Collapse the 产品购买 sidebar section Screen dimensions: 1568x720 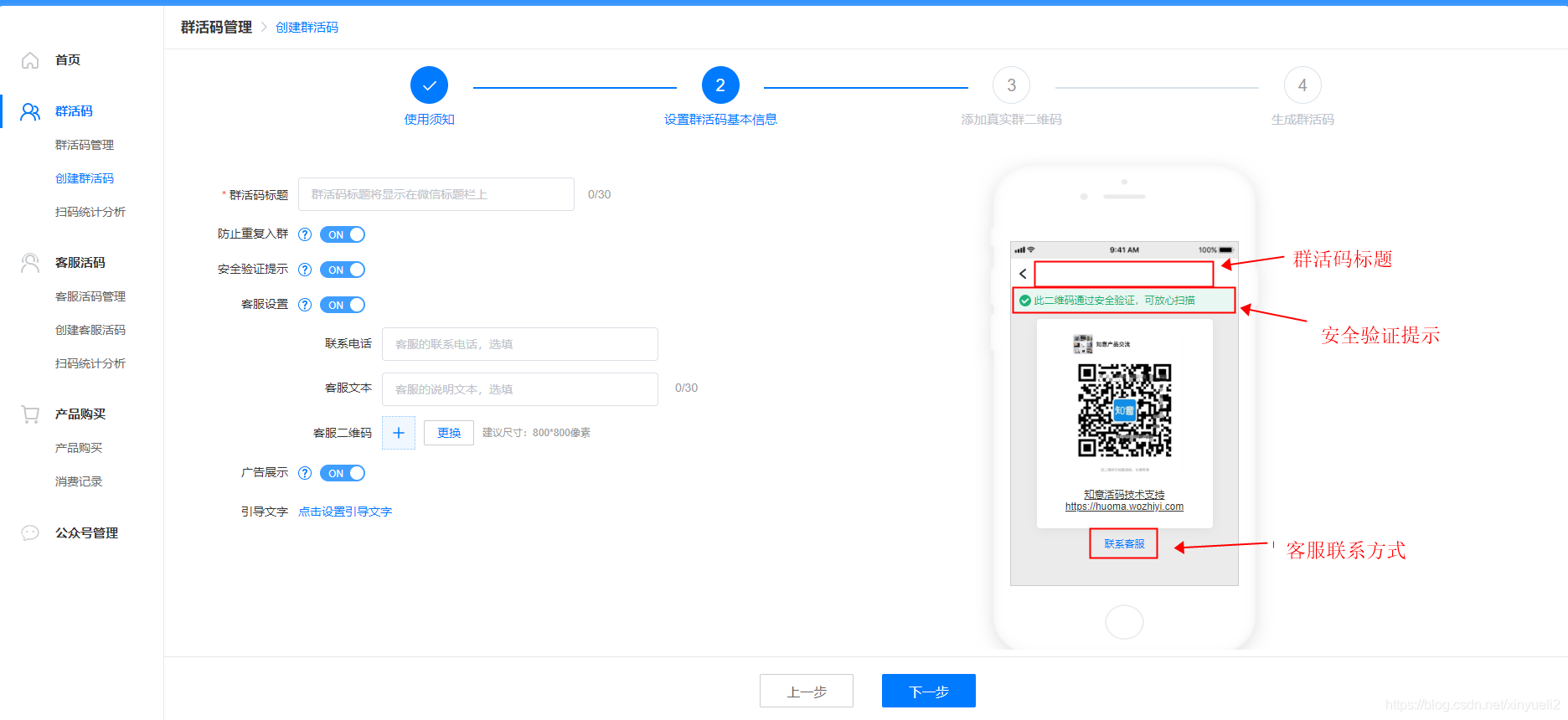80,414
